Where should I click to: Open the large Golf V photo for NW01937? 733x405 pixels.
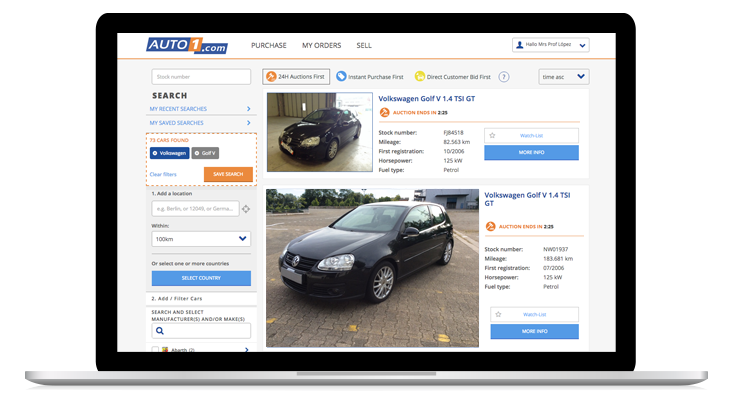[373, 268]
